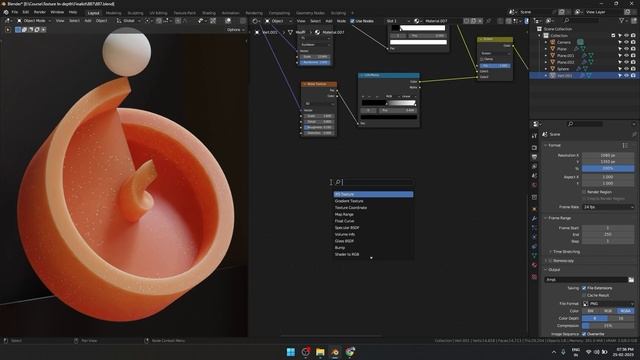
Task: Open the Frame Rate 24 fps dropdown
Action: click(x=608, y=207)
